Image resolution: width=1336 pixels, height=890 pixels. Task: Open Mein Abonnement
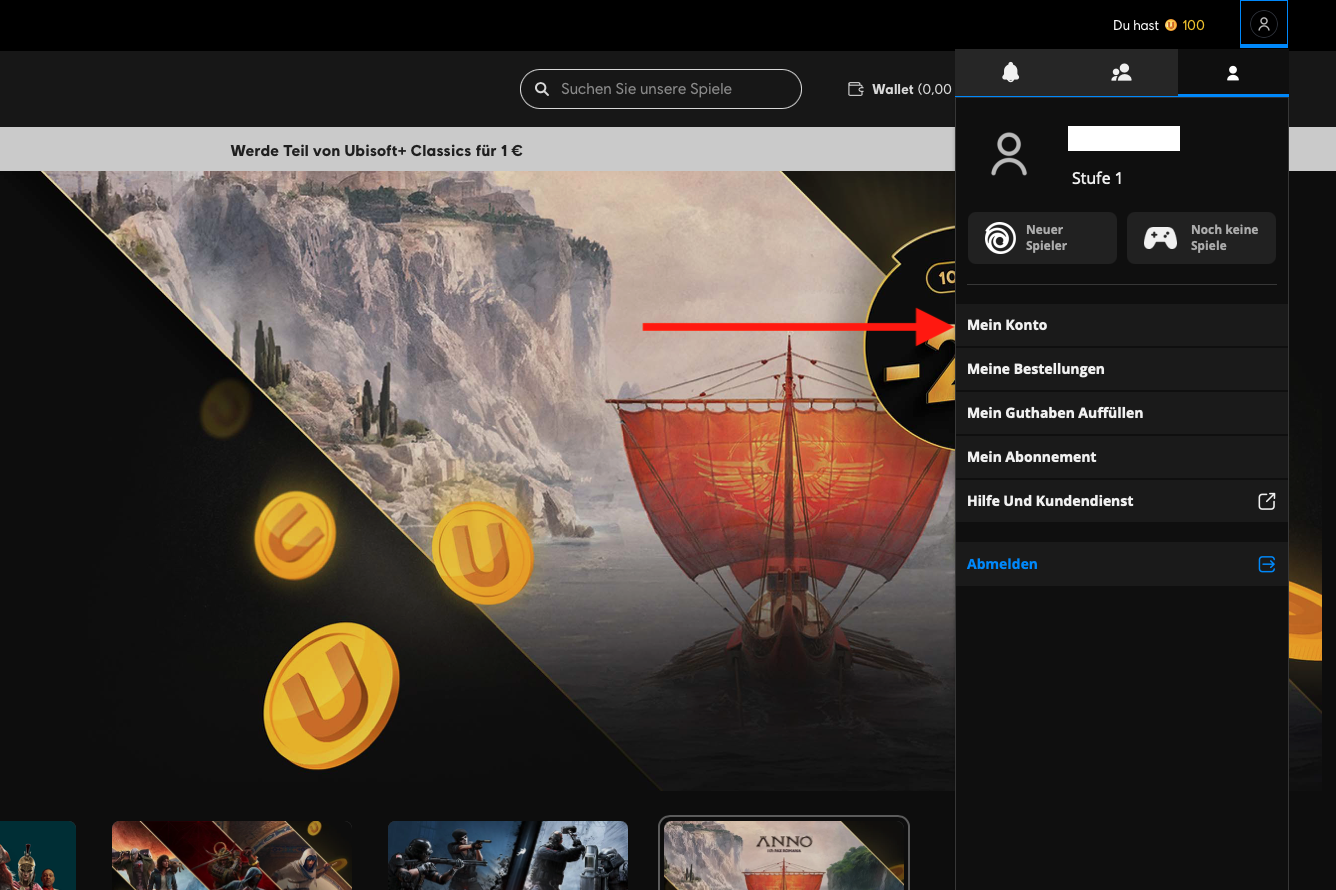coord(1122,457)
